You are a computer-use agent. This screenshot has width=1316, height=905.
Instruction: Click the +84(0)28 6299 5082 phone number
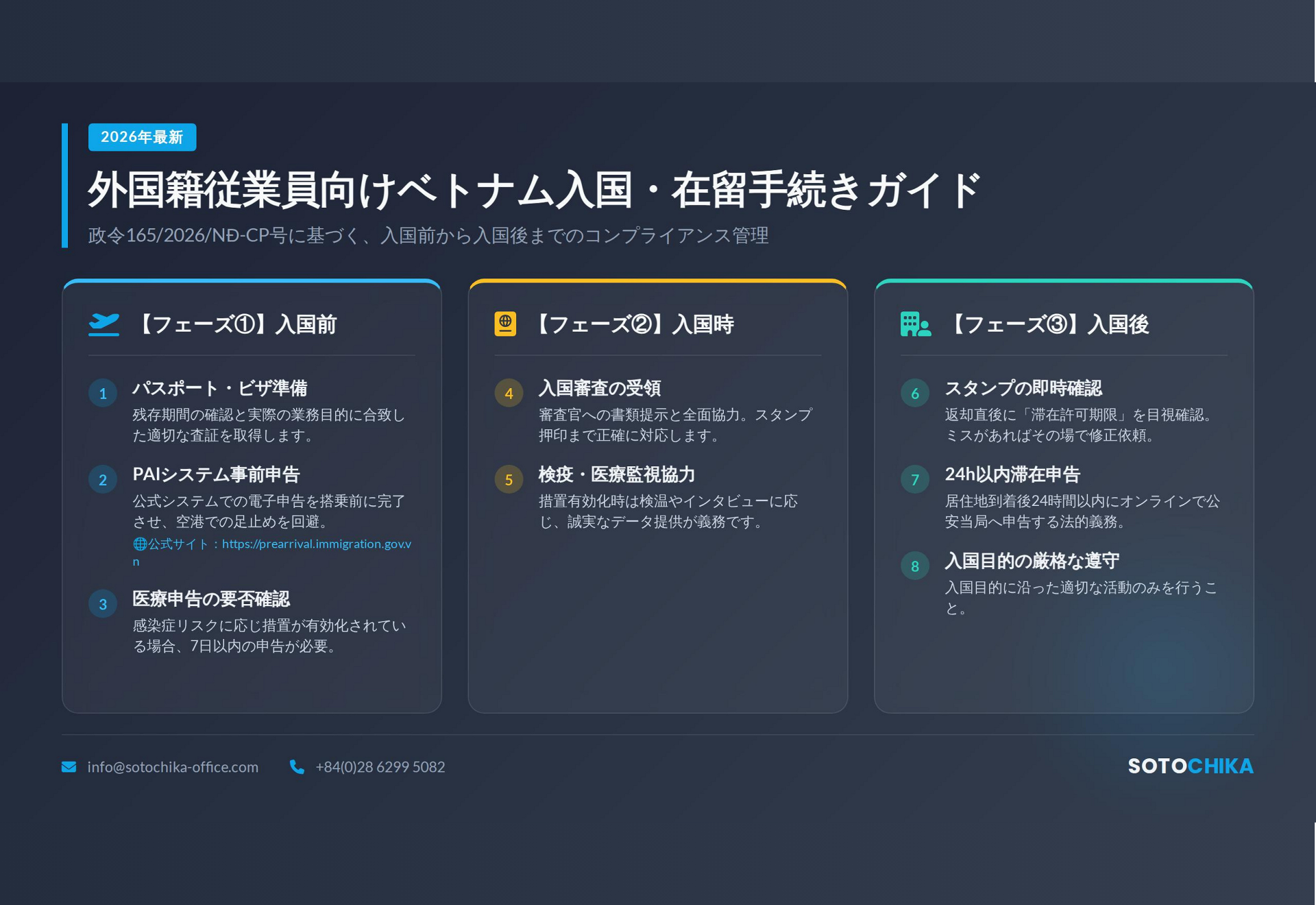(x=380, y=767)
